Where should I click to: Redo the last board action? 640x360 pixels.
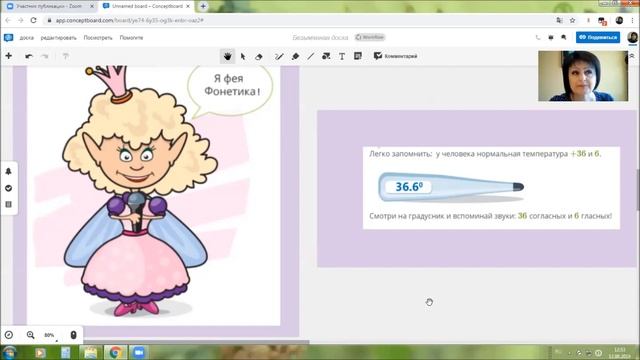click(45, 56)
